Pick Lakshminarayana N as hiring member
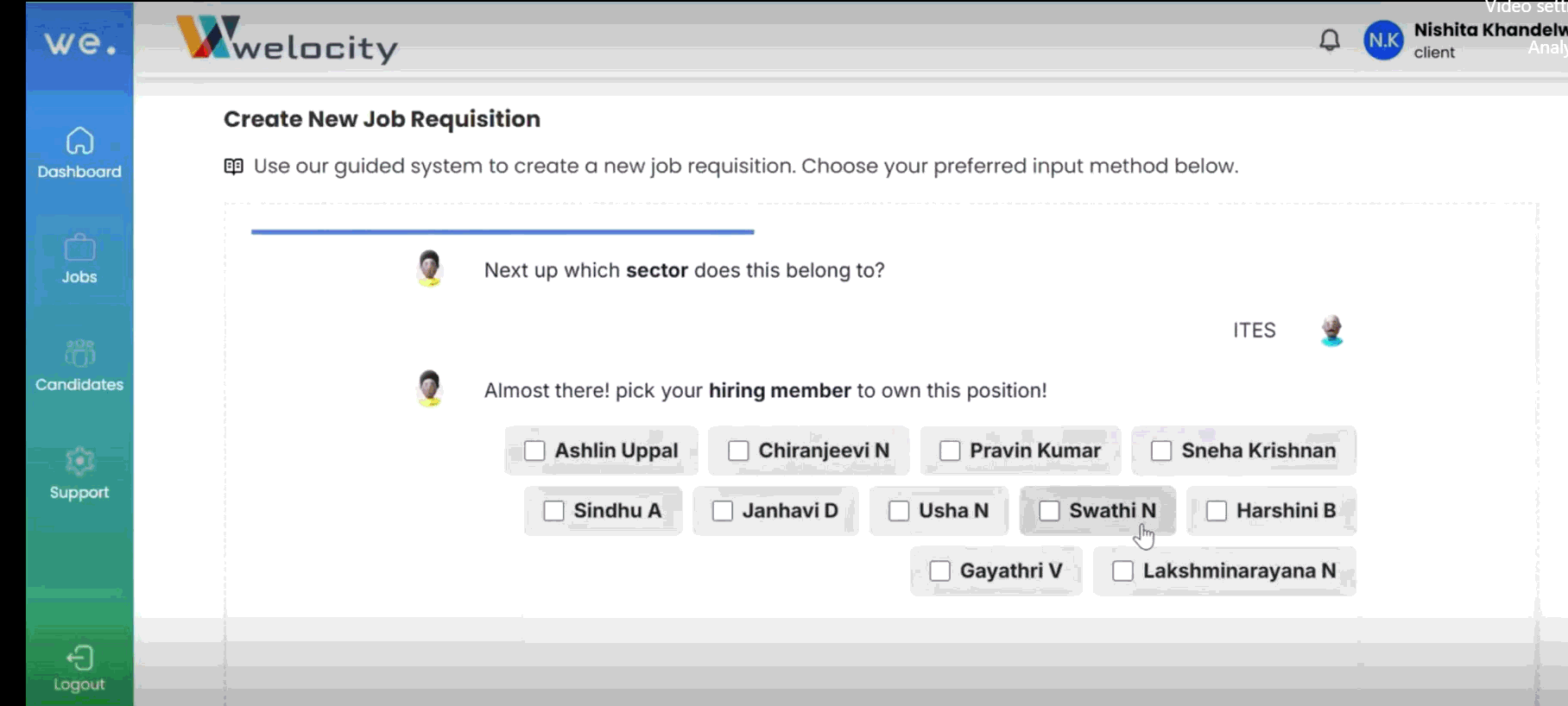This screenshot has height=706, width=1568. coord(1122,571)
